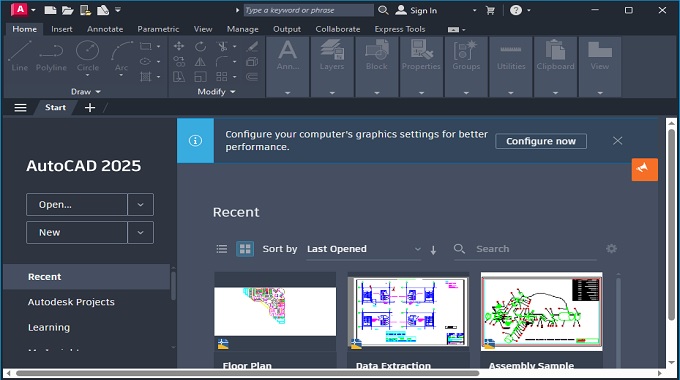Click the info icon on graphics banner
Image resolution: width=680 pixels, height=380 pixels.
195,141
